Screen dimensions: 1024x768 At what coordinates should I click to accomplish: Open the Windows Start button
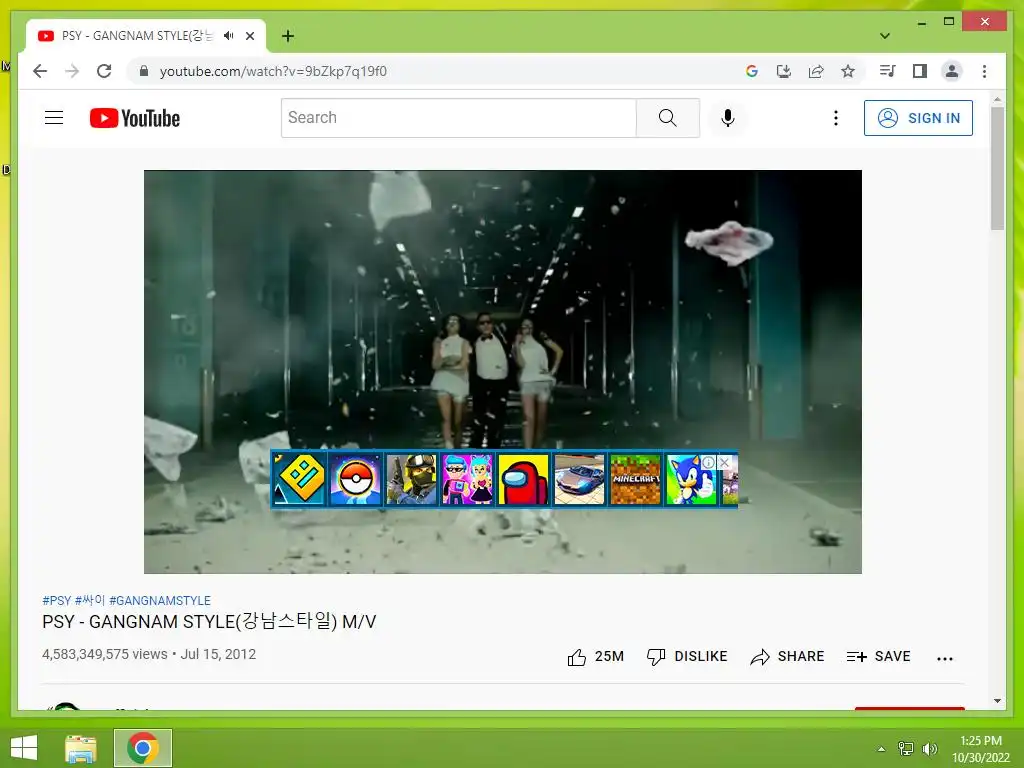click(x=24, y=748)
